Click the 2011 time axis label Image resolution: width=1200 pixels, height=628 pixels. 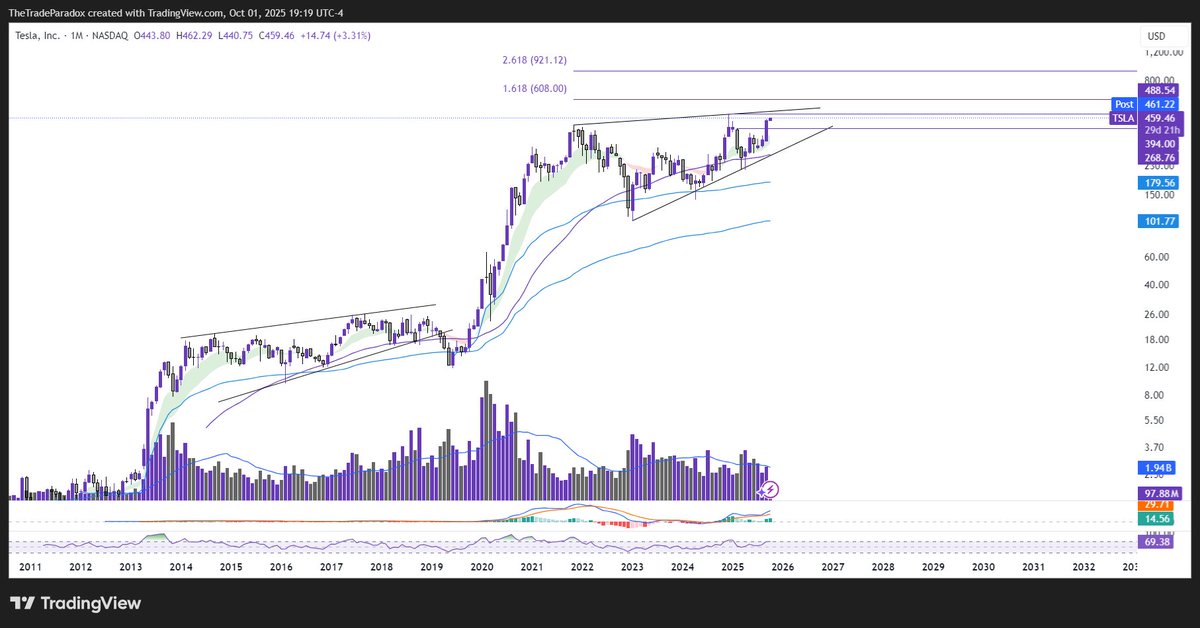31,567
